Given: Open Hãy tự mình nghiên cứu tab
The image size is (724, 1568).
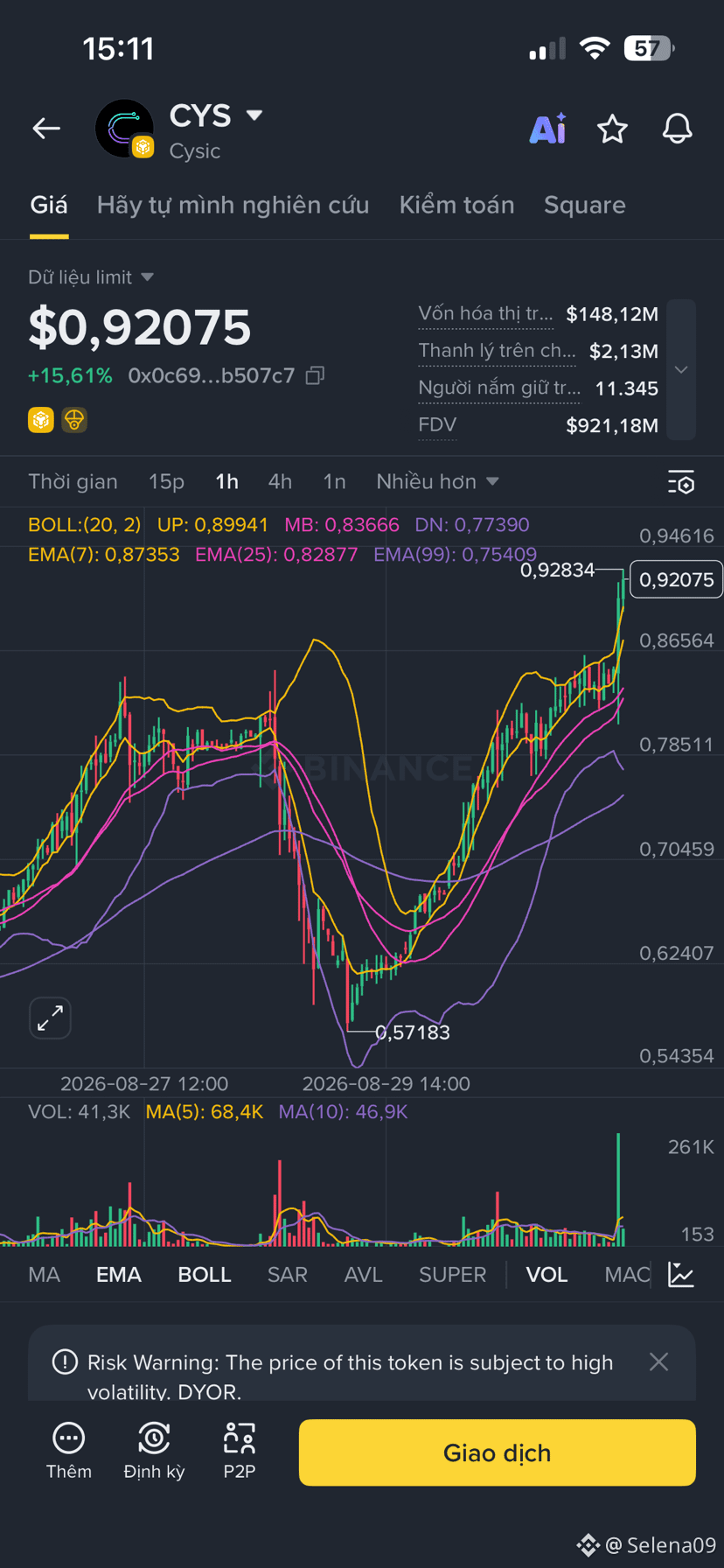Looking at the screenshot, I should (233, 205).
